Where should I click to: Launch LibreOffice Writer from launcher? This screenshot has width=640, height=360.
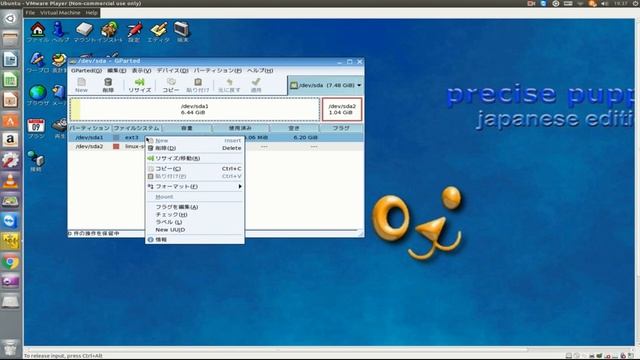10,60
